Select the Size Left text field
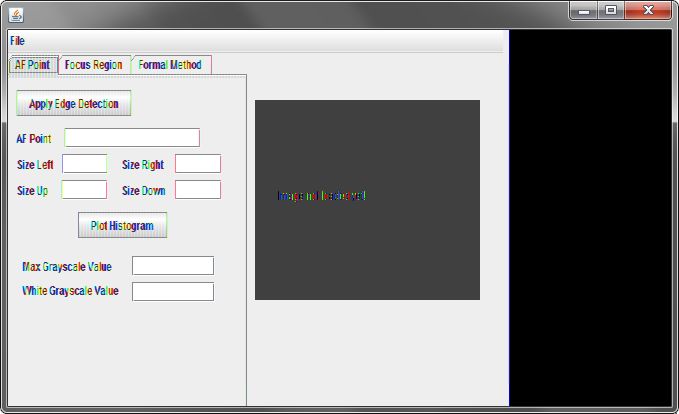679x414 pixels. [x=84, y=164]
